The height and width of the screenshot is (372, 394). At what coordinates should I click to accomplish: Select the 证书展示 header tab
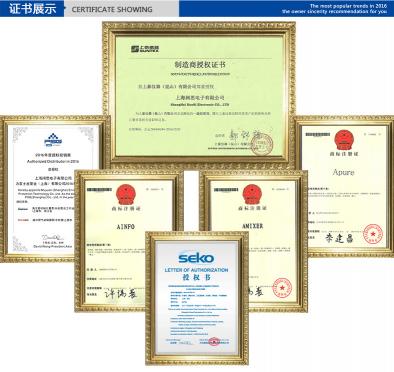[32, 8]
